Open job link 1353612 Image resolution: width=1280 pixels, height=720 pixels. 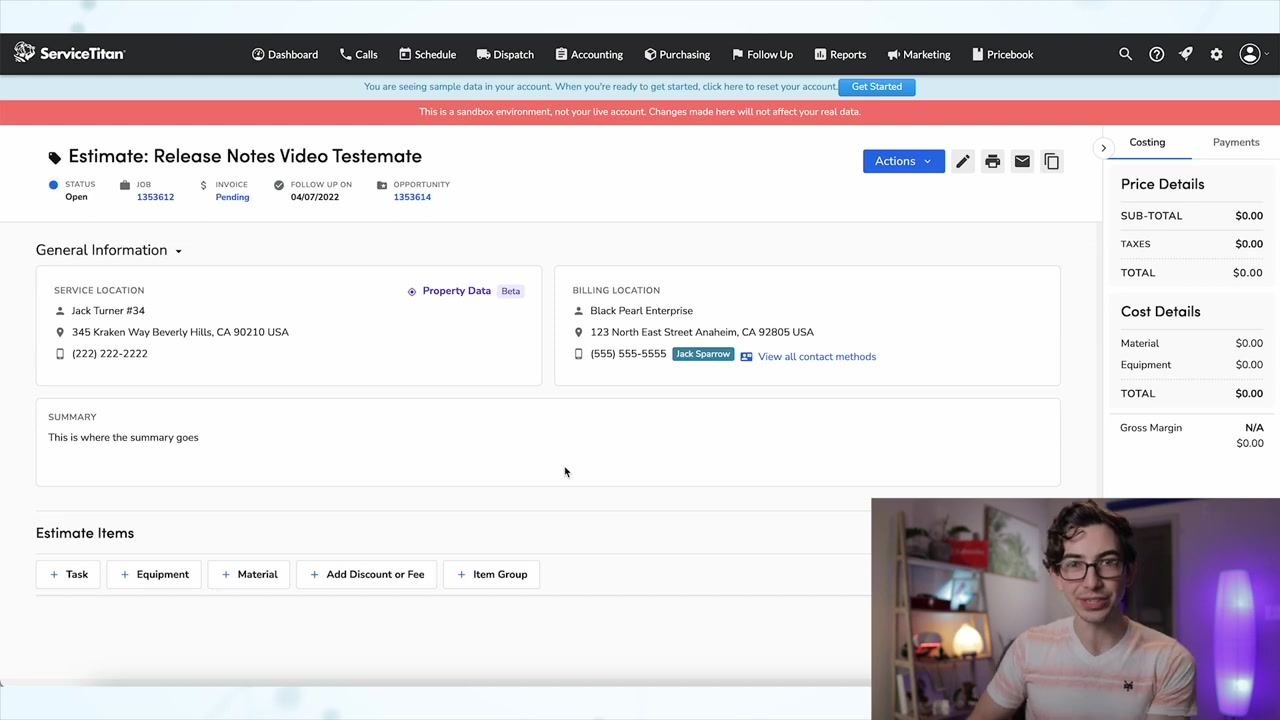155,197
